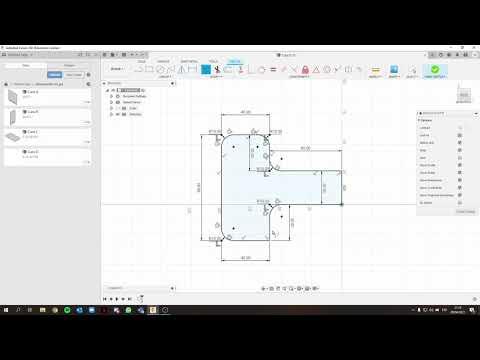
Task: Switch to the Tools tab
Action: [213, 61]
